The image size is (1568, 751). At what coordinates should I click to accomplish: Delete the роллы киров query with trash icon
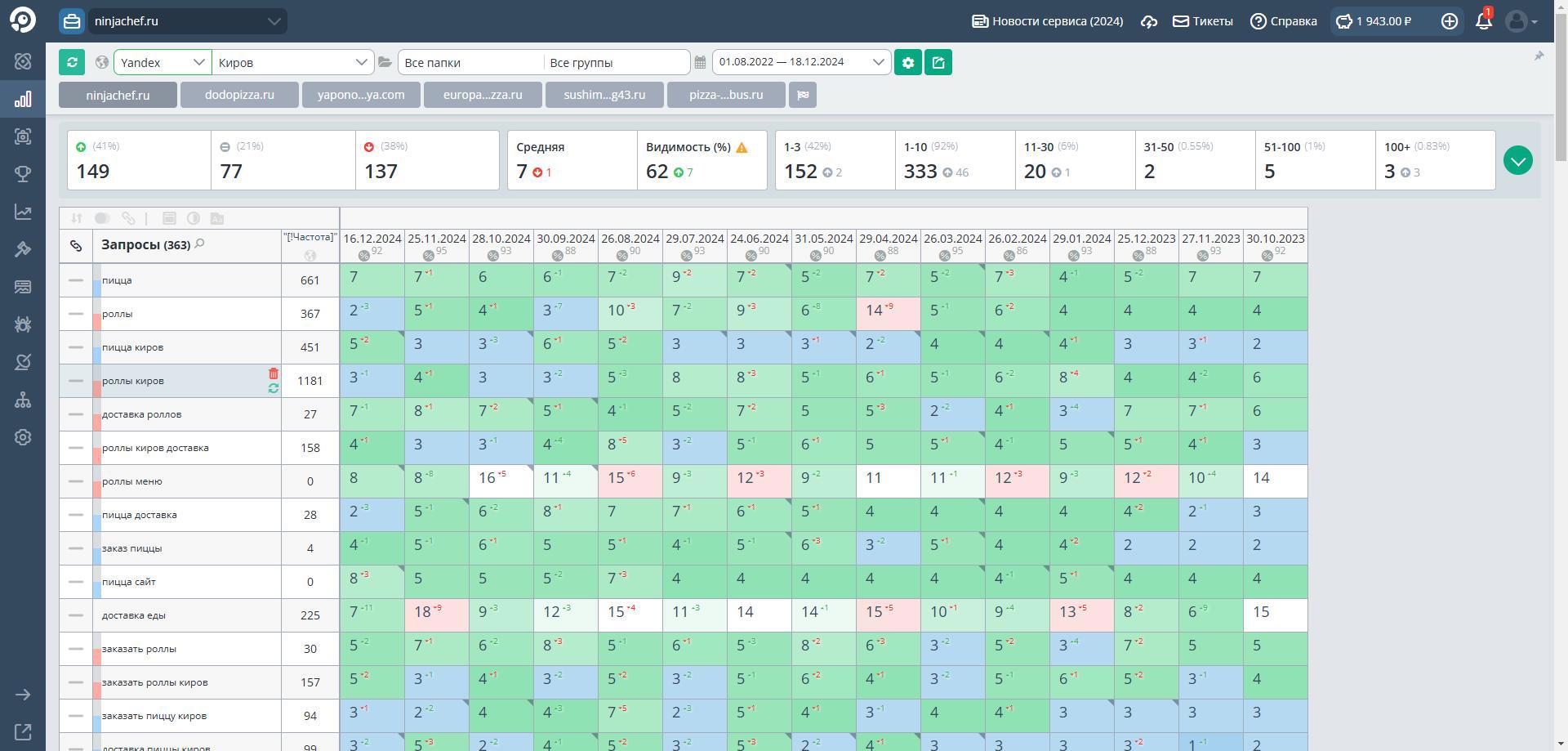(x=274, y=373)
